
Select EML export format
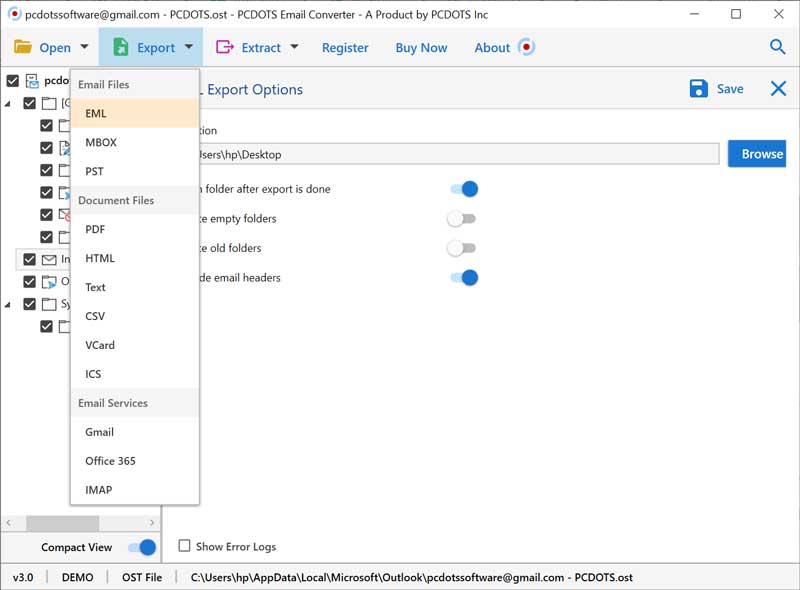click(x=135, y=113)
